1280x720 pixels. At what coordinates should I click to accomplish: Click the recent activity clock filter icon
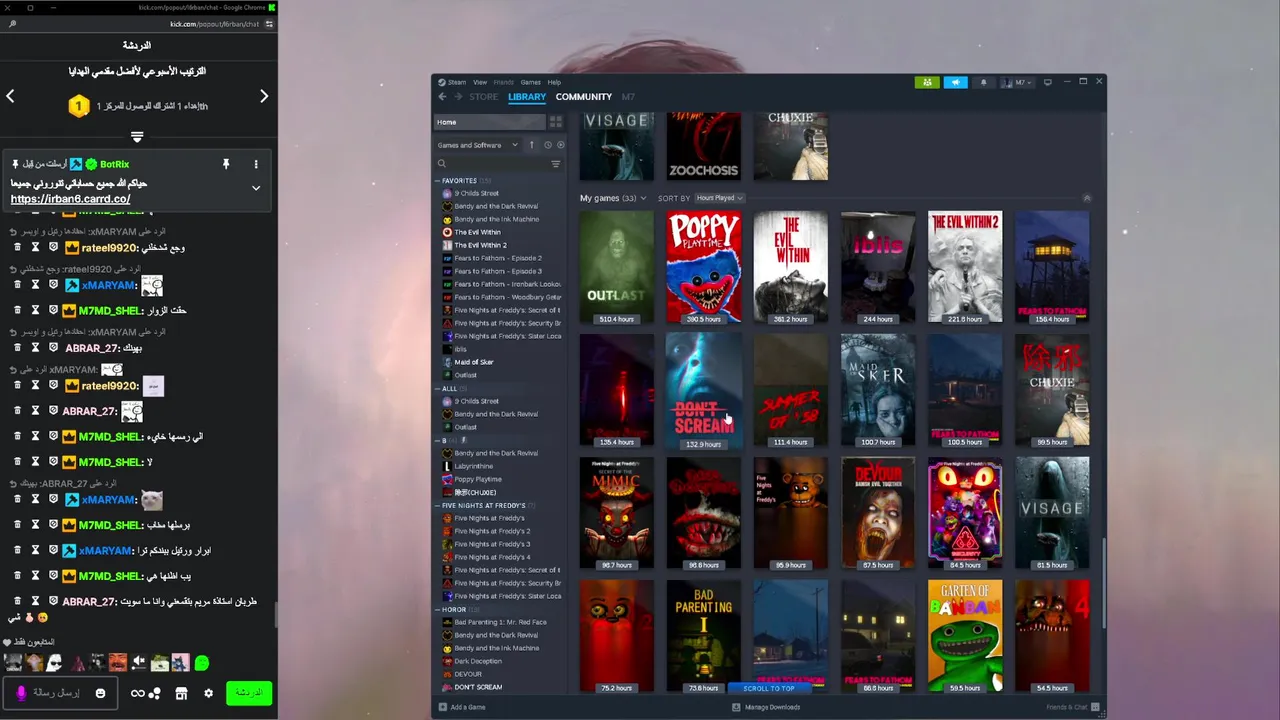(547, 145)
